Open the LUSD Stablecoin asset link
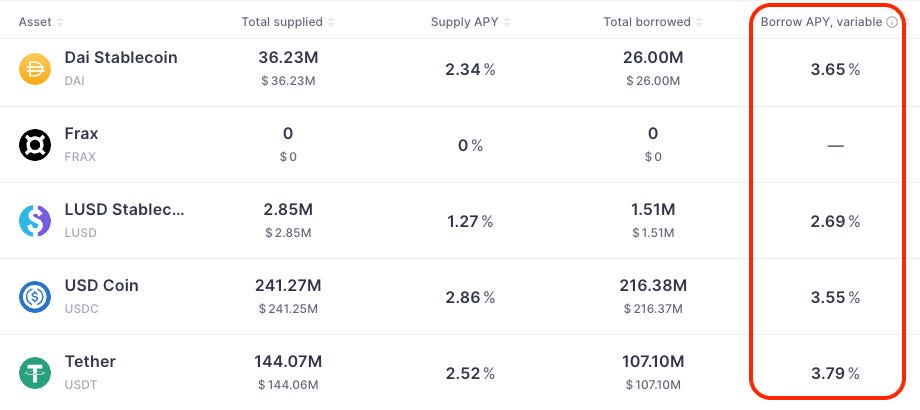Screen dimensions: 920x410 click(x=125, y=210)
